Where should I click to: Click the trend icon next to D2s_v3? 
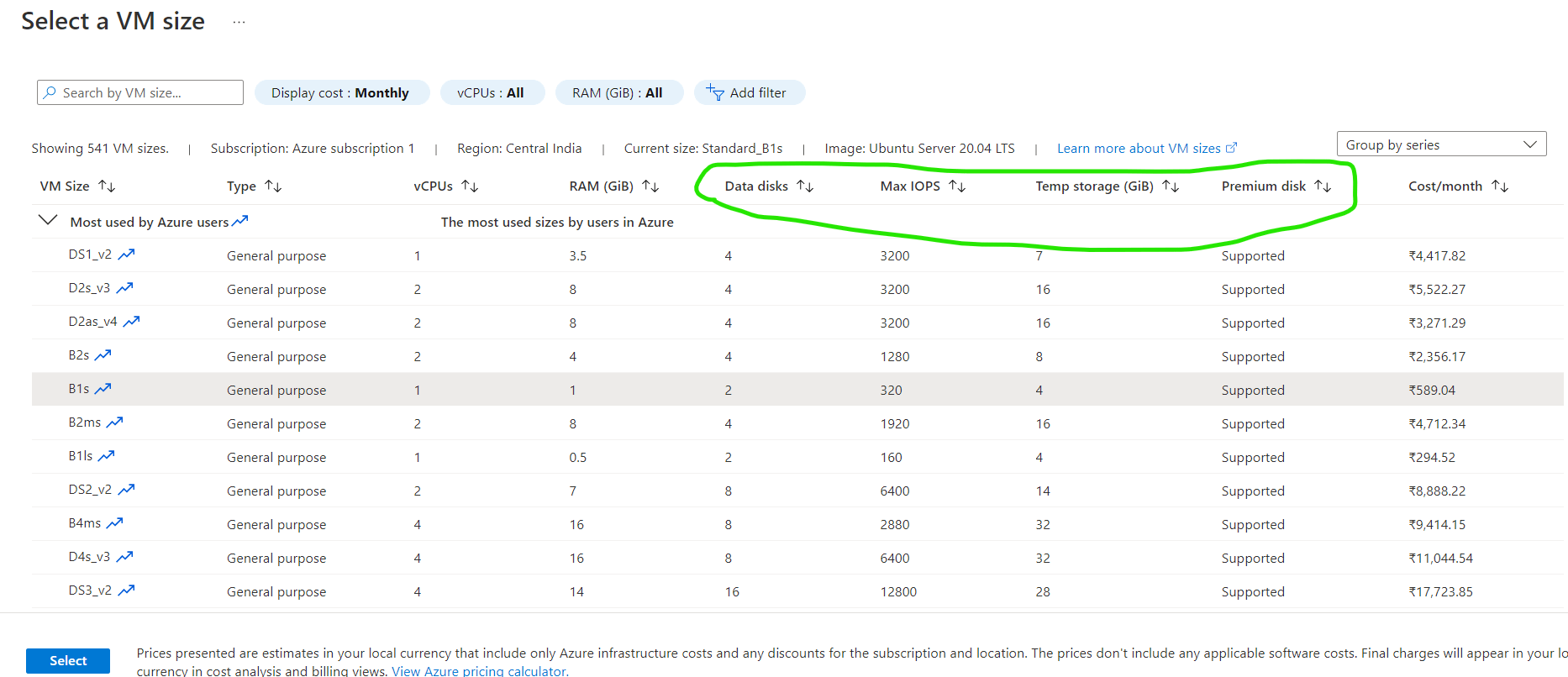pyautogui.click(x=124, y=288)
